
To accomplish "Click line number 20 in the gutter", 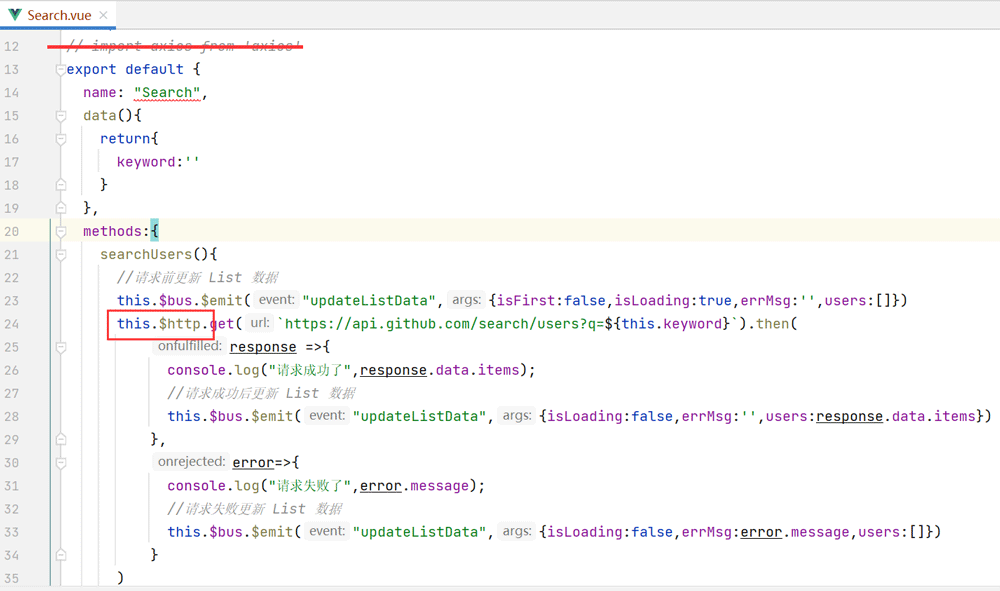I will click(11, 231).
